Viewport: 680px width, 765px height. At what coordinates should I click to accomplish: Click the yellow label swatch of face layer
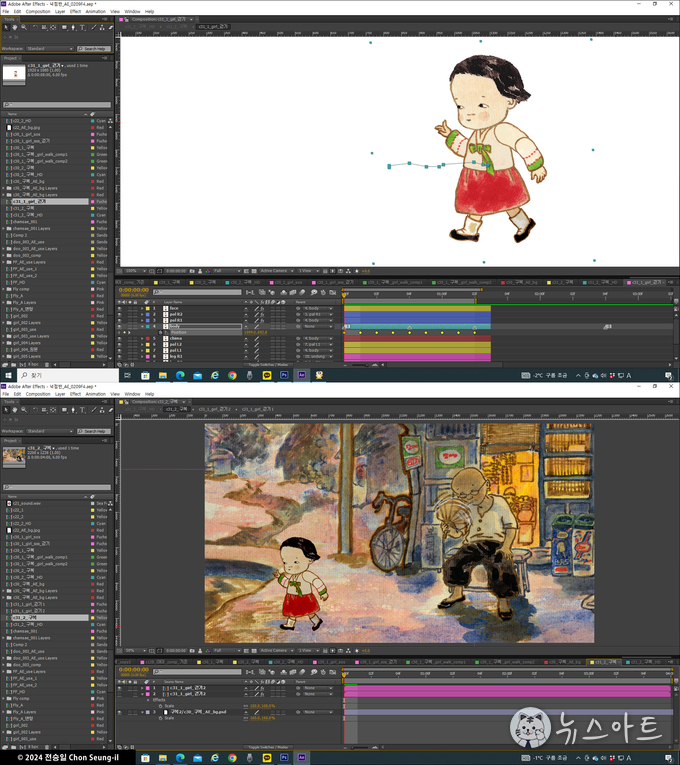pos(148,308)
